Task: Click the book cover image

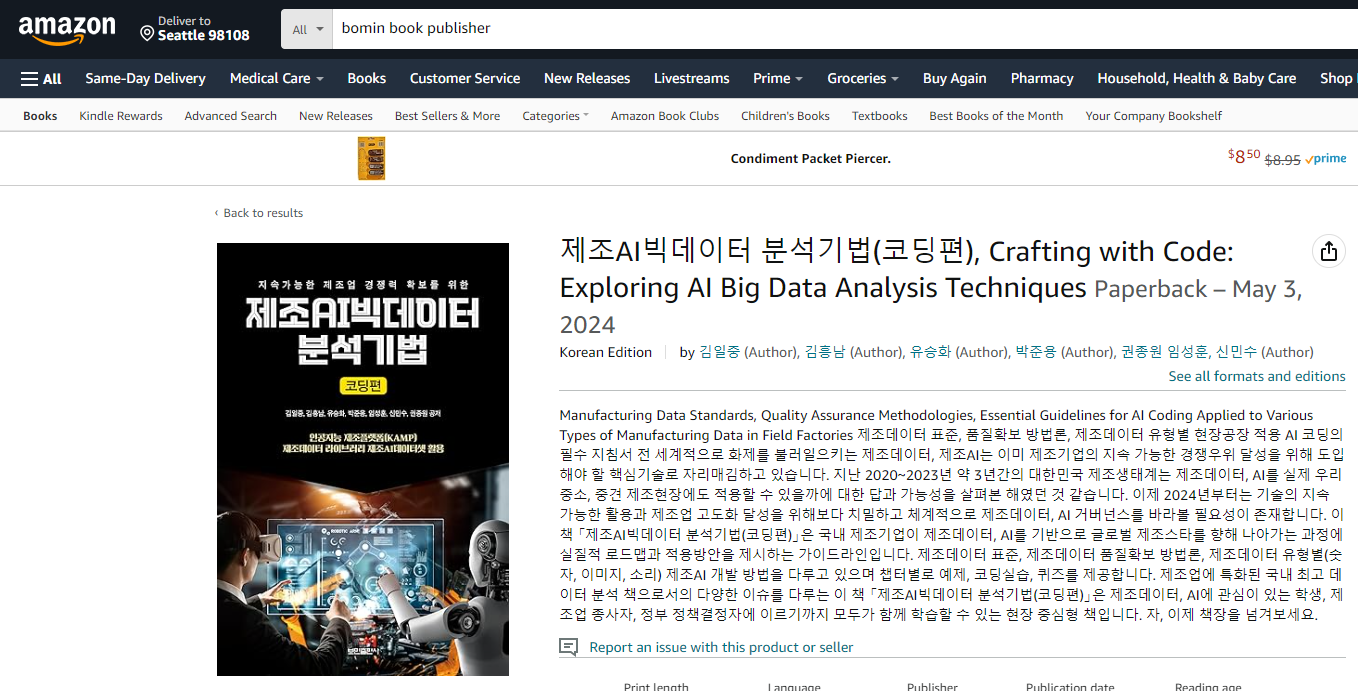Action: pyautogui.click(x=363, y=459)
